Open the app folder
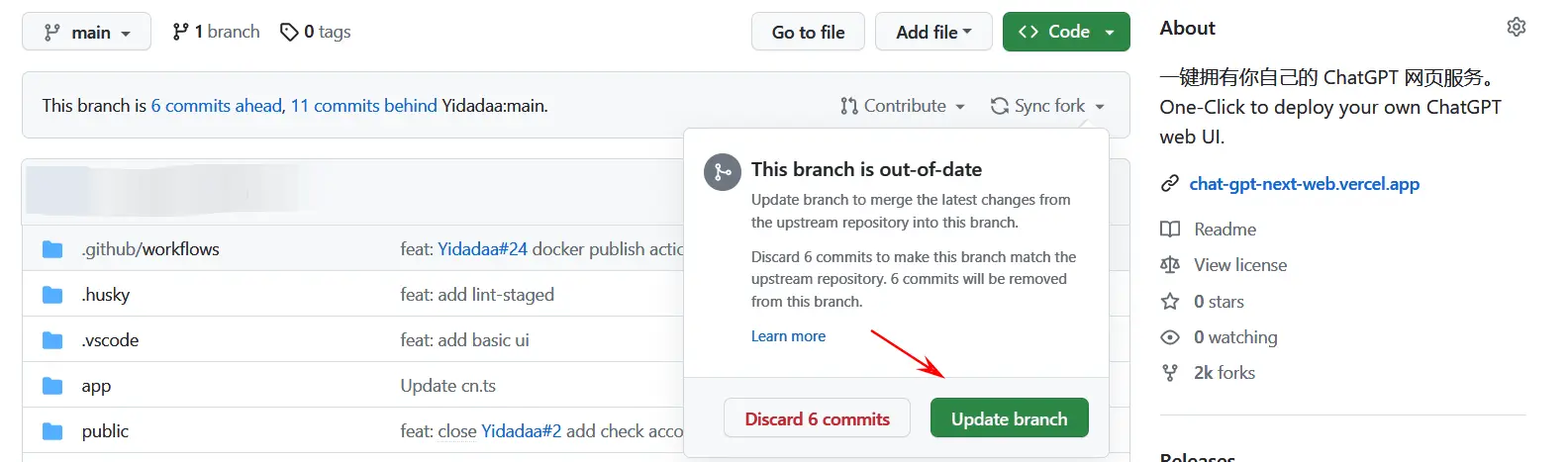This screenshot has width=1568, height=462. (96, 386)
